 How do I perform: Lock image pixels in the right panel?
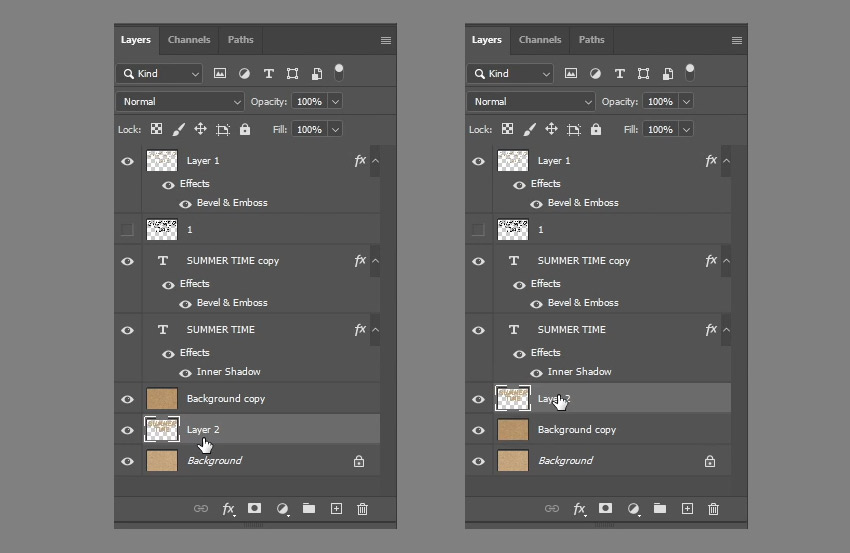(x=529, y=130)
